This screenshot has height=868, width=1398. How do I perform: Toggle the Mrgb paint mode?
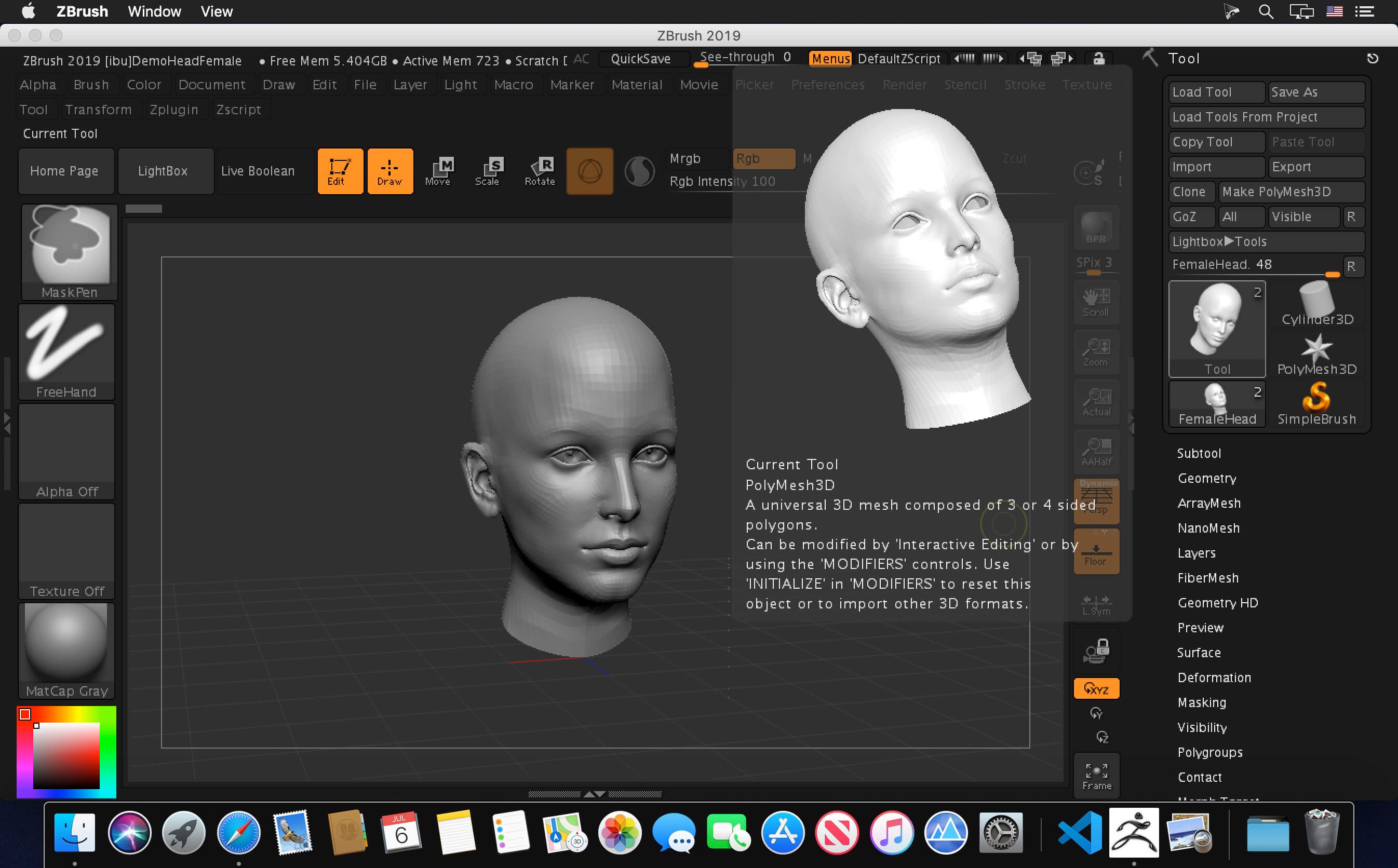(x=698, y=158)
